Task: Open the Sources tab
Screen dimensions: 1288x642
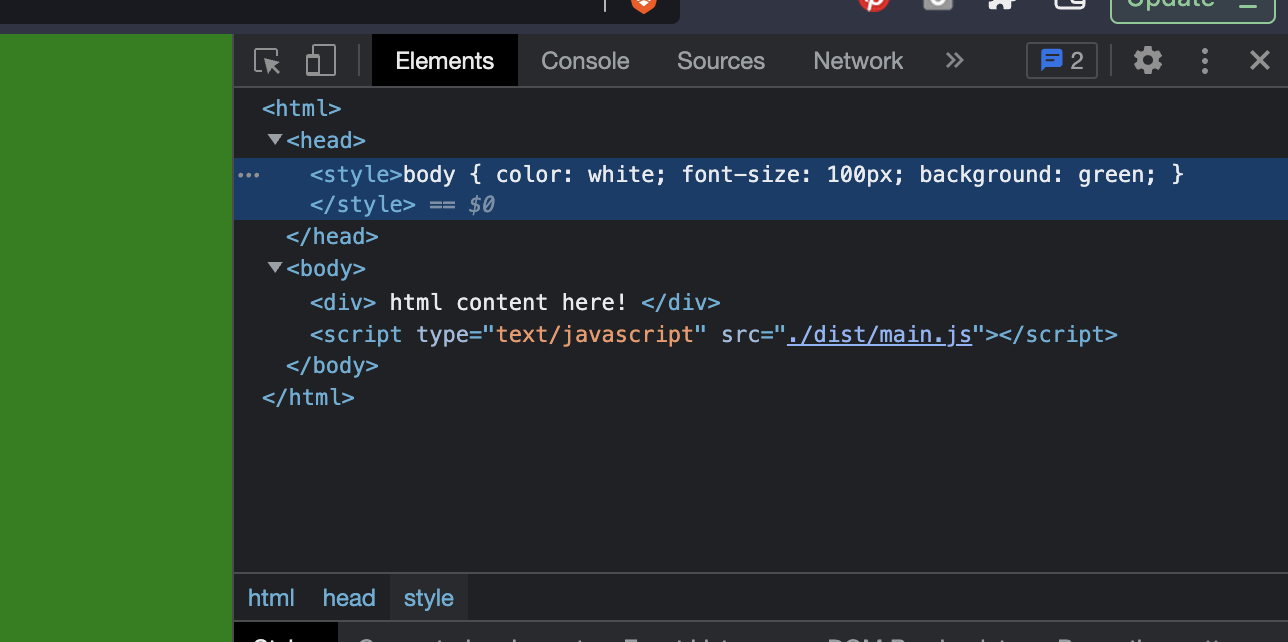Action: (721, 61)
